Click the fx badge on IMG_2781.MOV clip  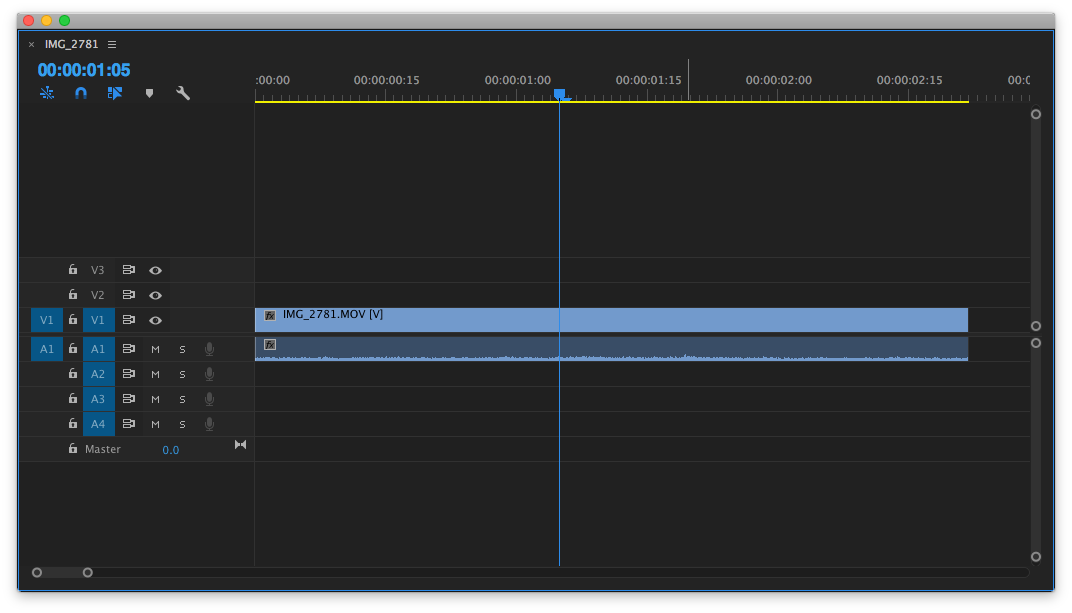coord(270,315)
